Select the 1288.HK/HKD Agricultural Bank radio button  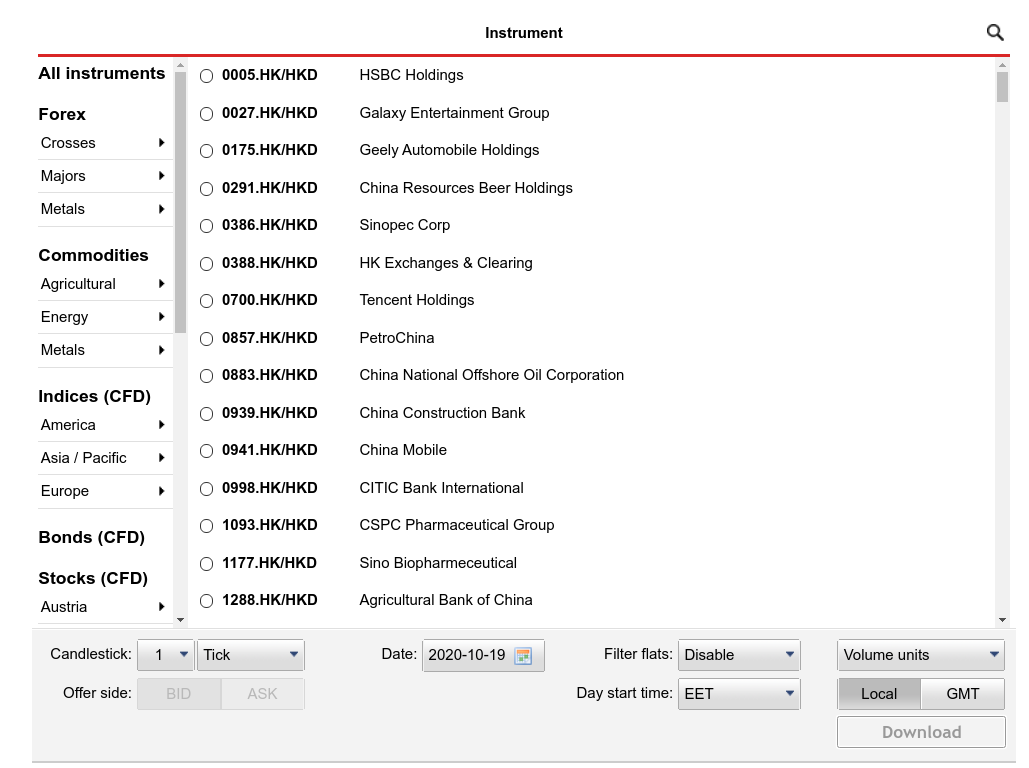(207, 601)
